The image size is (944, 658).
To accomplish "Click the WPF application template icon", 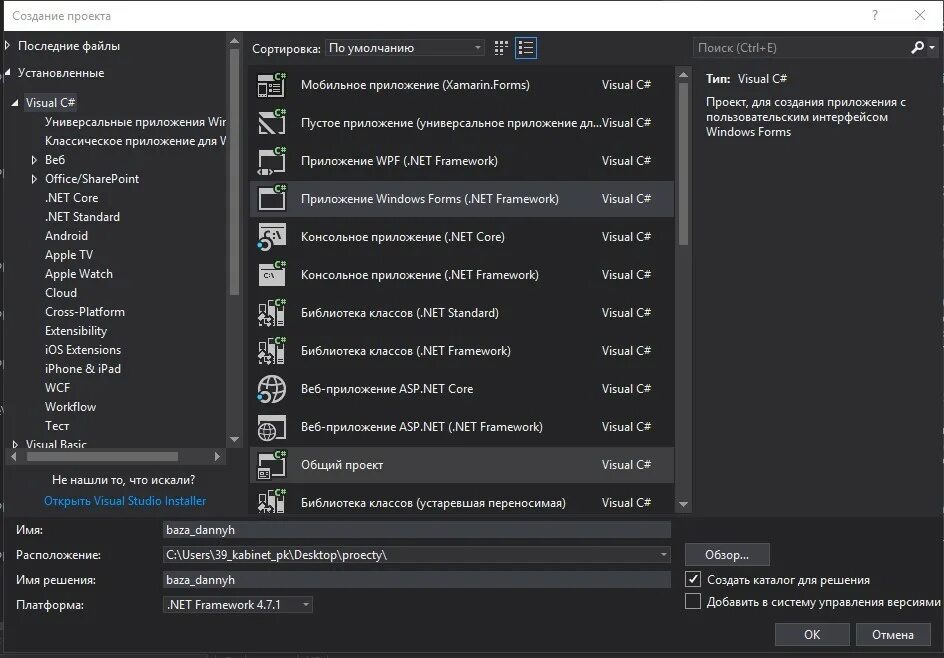I will pyautogui.click(x=272, y=161).
